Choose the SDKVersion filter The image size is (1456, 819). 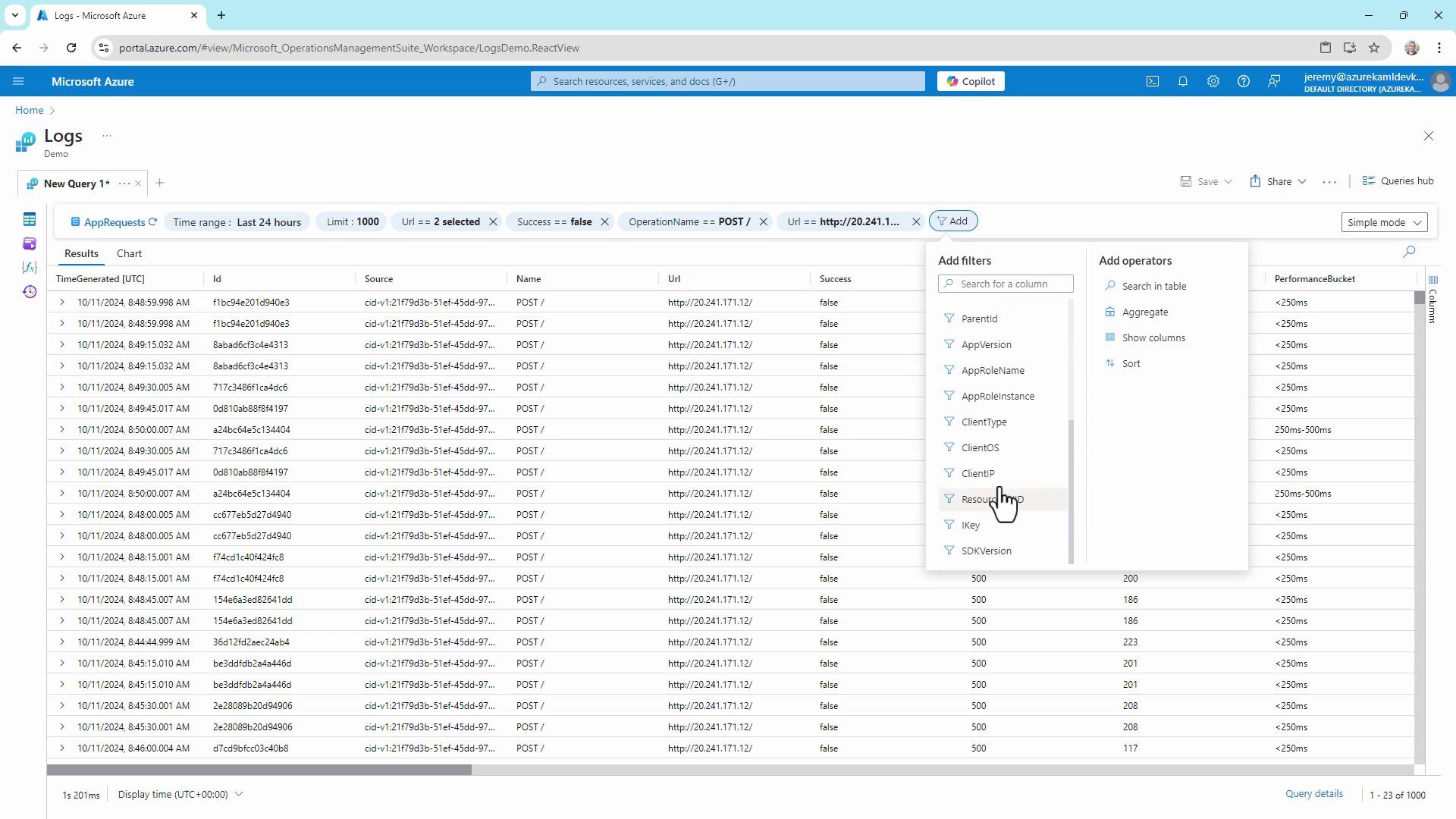pos(1003,551)
